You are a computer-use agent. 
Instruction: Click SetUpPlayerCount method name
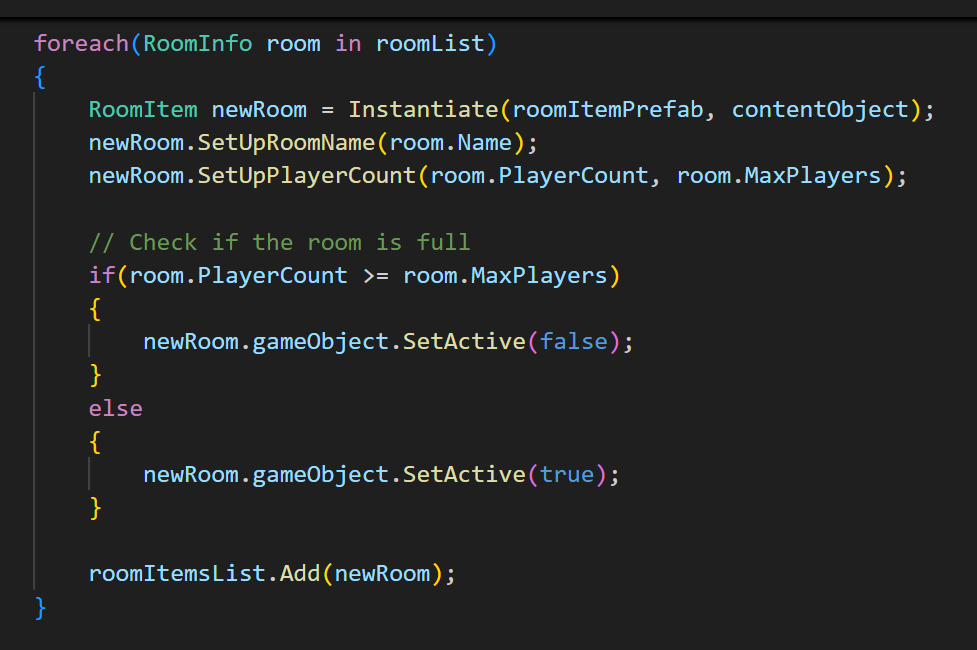click(307, 176)
